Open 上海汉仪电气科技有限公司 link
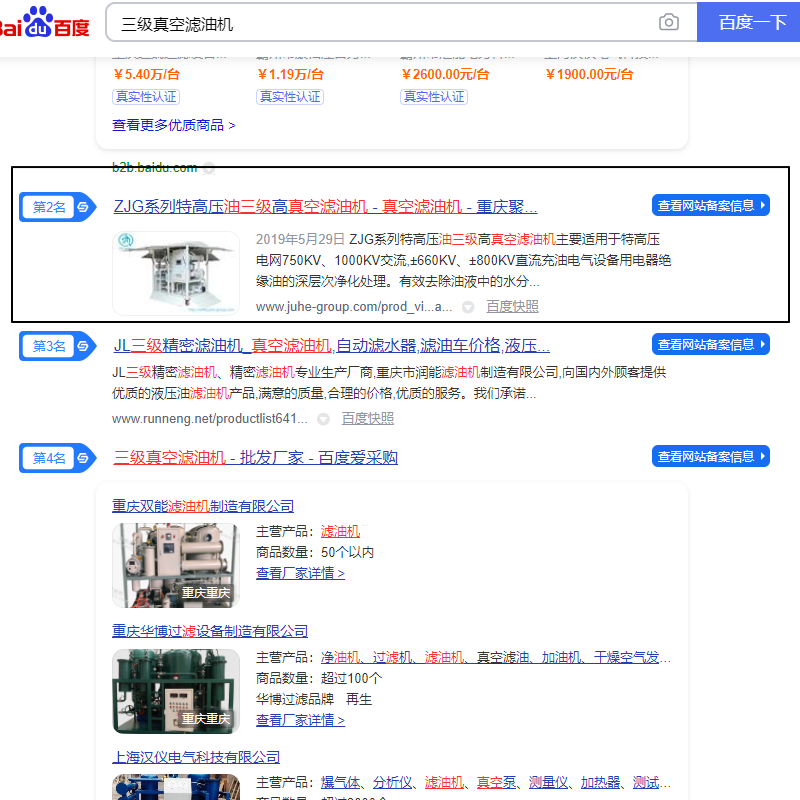This screenshot has width=800, height=800. tap(196, 757)
